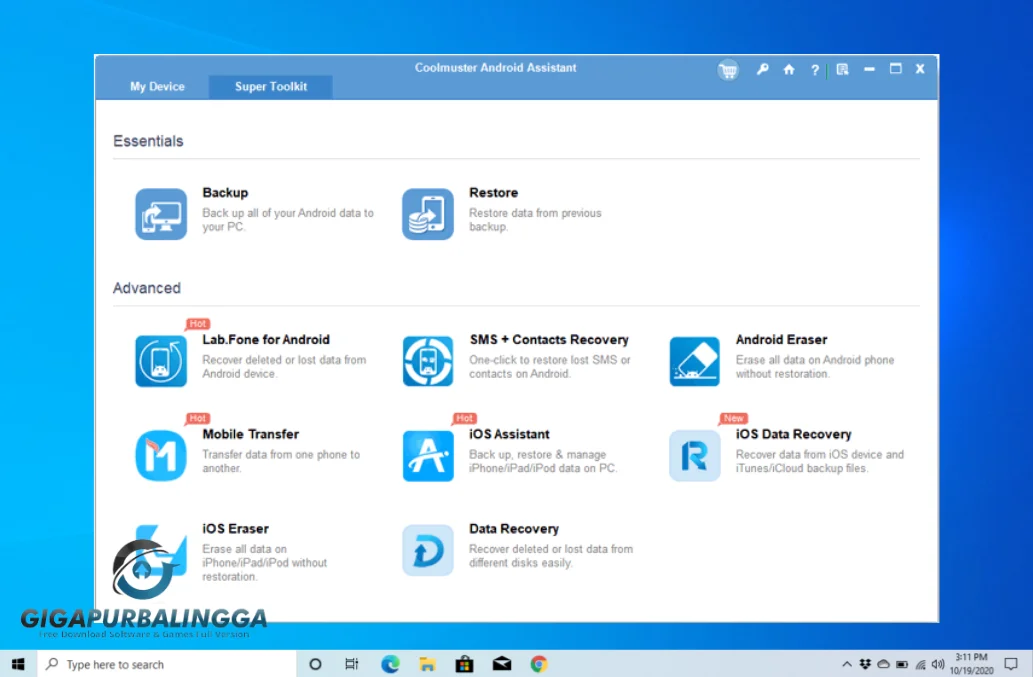Click the volume speaker tray icon
The height and width of the screenshot is (677, 1033).
click(x=938, y=664)
